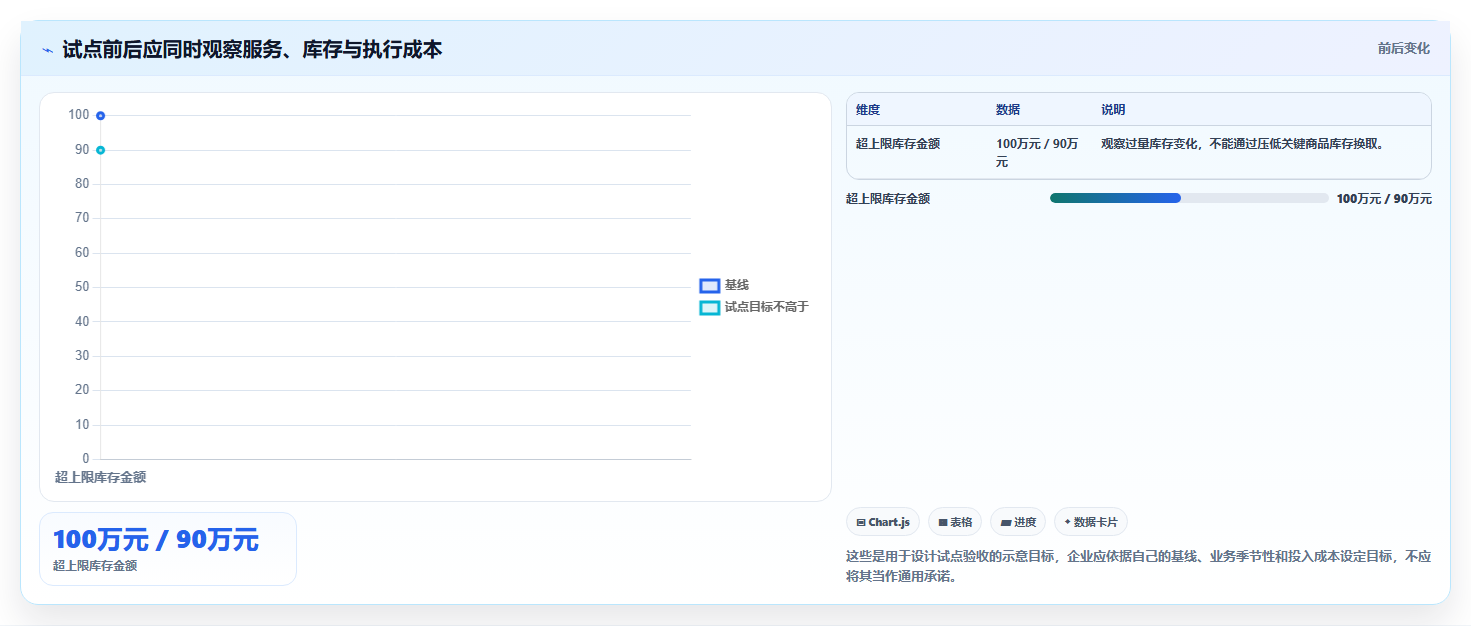Click the 超上限库存金额 label in data card

[95, 566]
